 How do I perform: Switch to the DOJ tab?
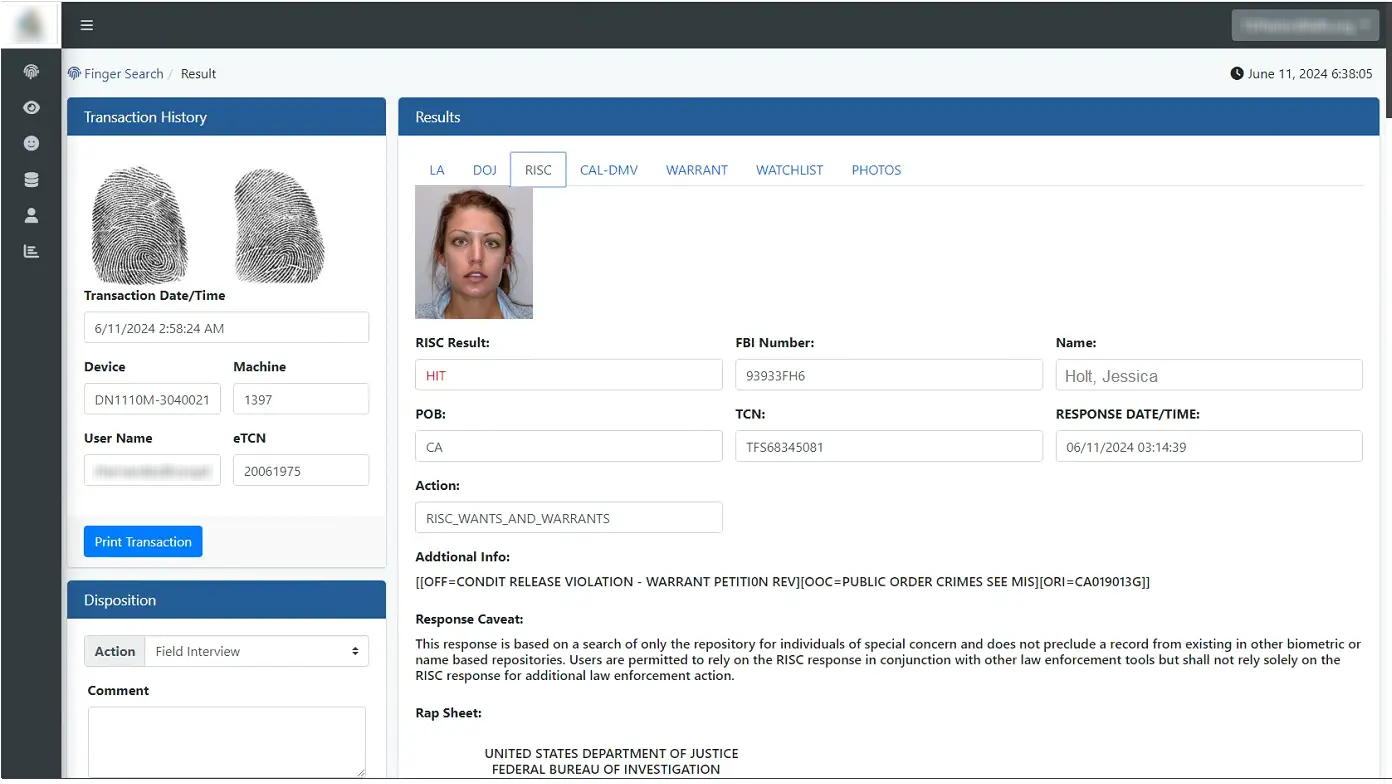click(484, 170)
